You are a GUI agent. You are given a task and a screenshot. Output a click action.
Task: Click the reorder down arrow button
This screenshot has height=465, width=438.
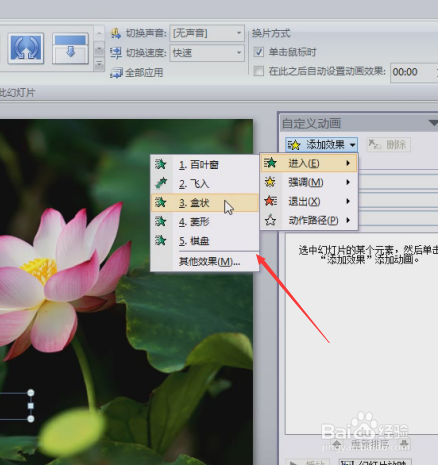tap(404, 444)
